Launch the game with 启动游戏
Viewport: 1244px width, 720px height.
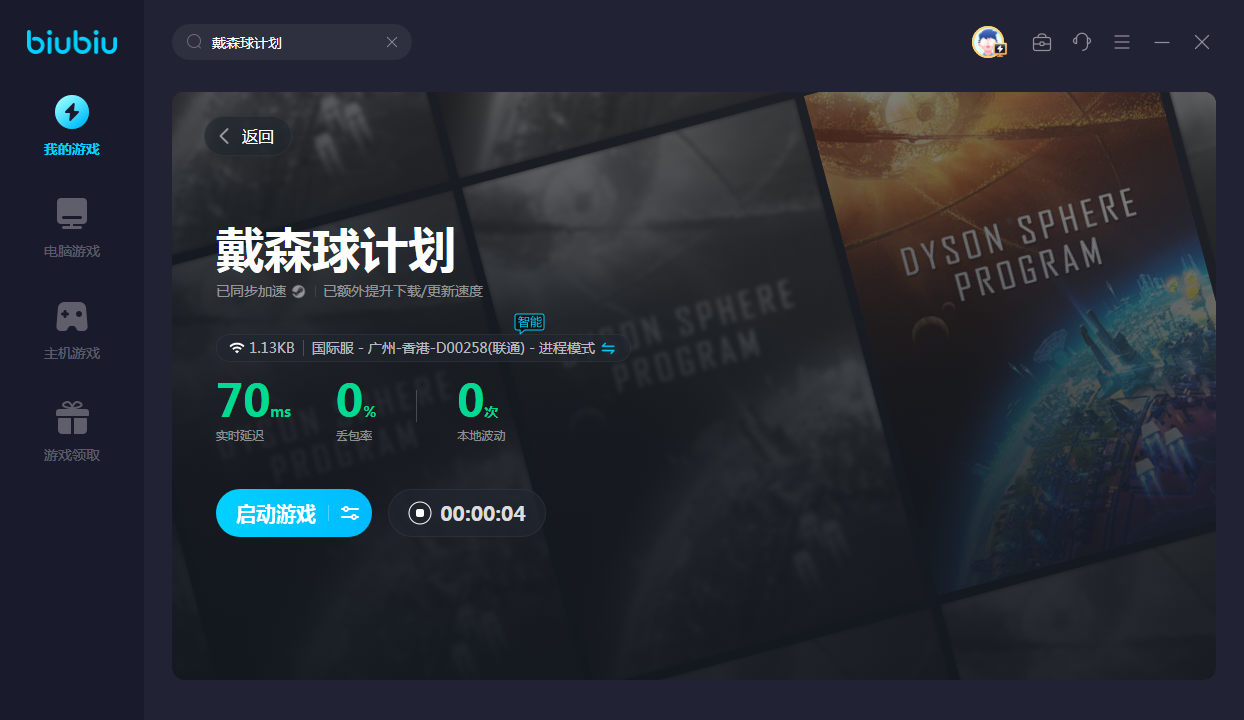[275, 514]
